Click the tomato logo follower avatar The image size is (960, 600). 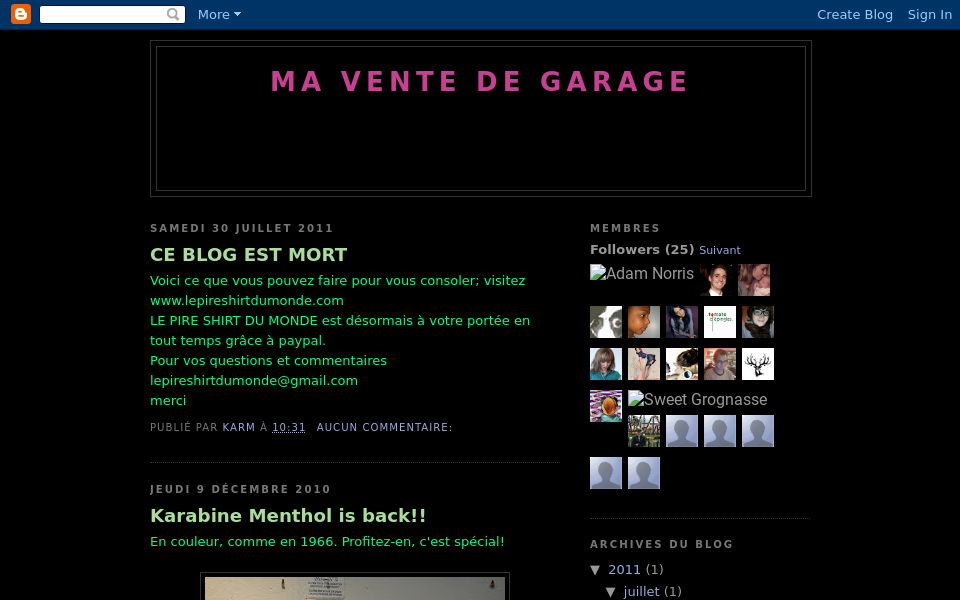720,322
